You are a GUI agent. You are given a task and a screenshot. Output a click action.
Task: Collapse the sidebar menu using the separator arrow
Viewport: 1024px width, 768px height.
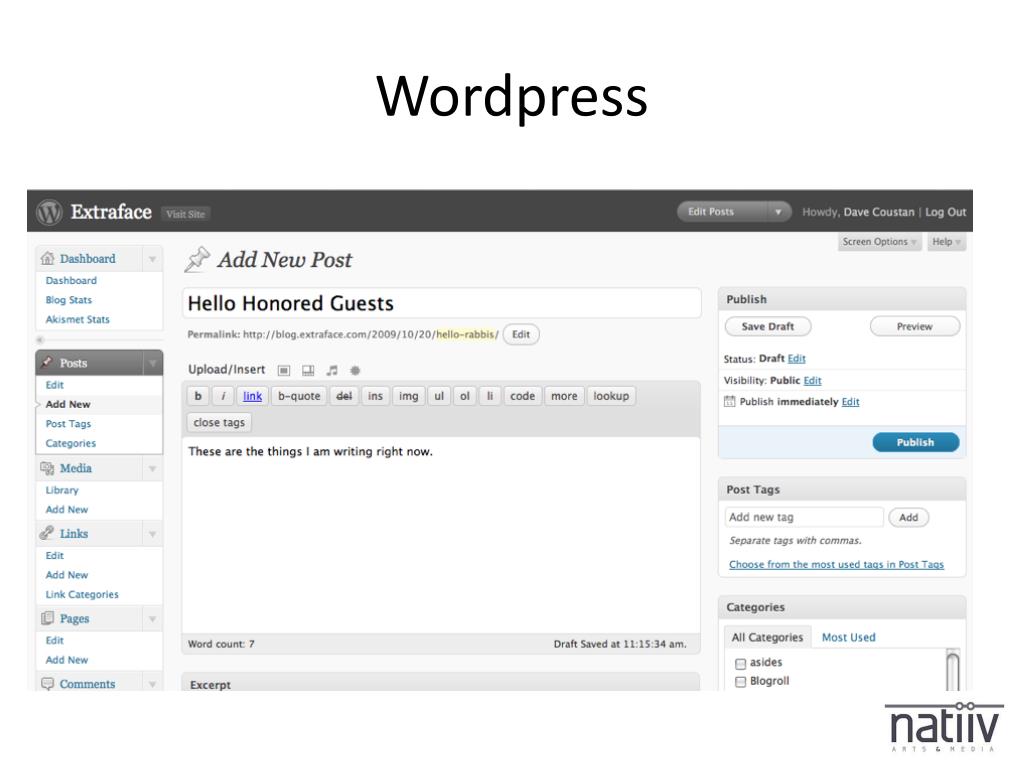[40, 340]
